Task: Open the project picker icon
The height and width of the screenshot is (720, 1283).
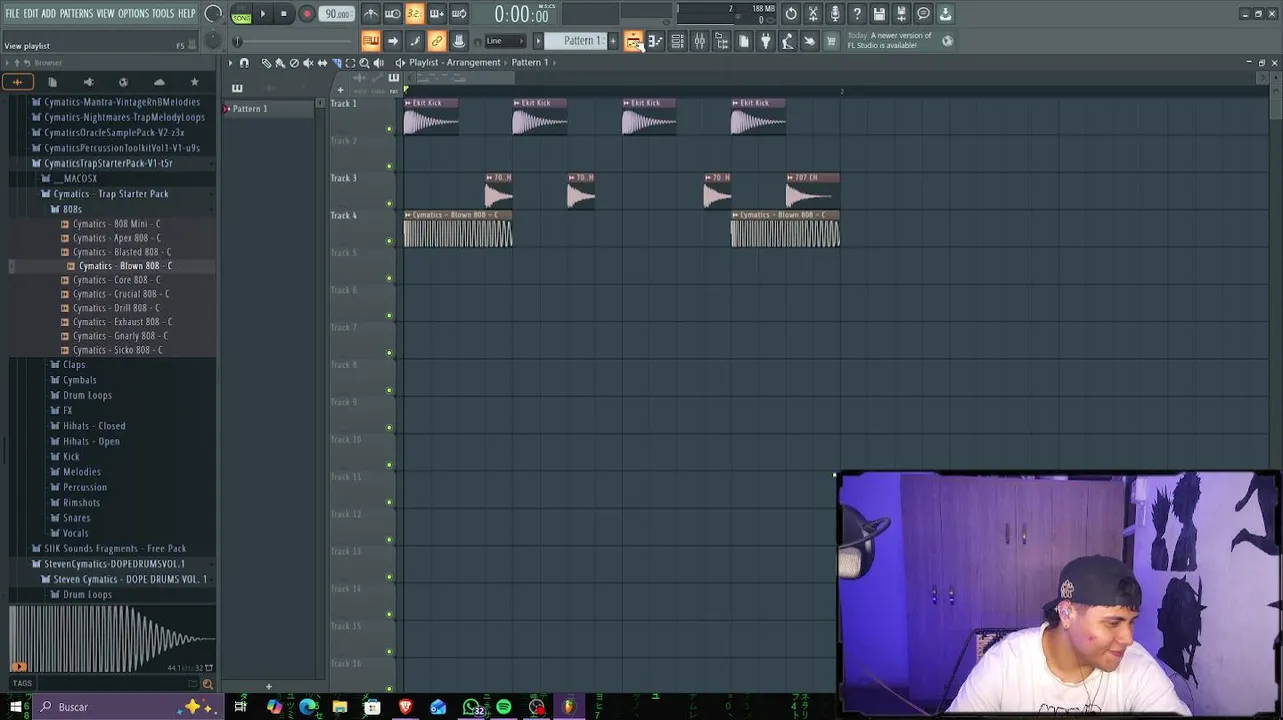Action: (x=743, y=41)
